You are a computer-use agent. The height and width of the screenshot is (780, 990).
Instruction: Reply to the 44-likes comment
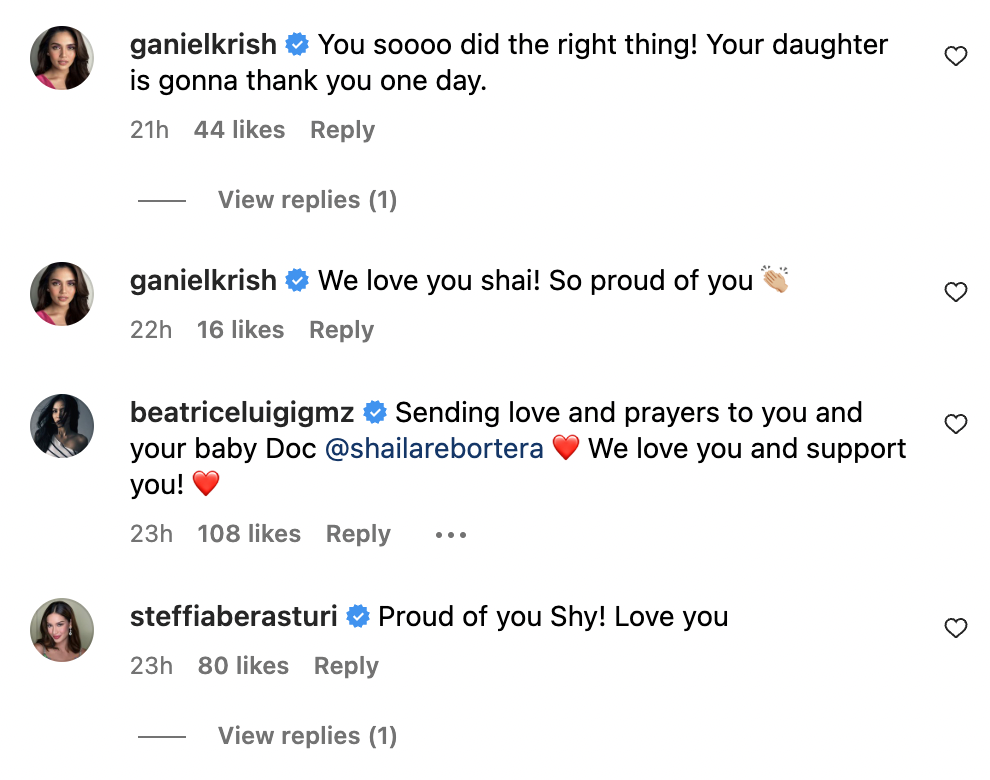click(x=342, y=130)
